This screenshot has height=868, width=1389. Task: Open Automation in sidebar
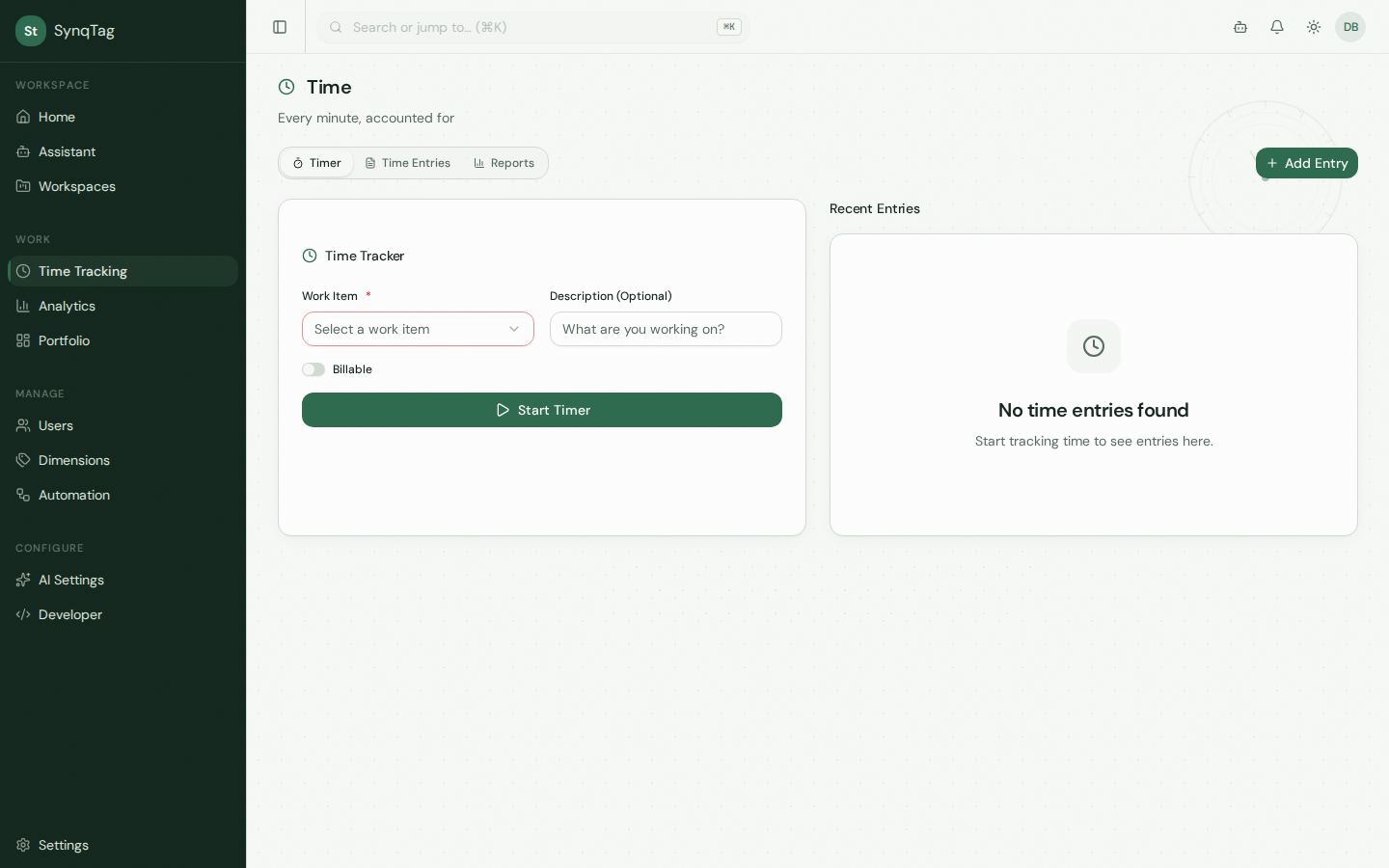[x=123, y=495]
